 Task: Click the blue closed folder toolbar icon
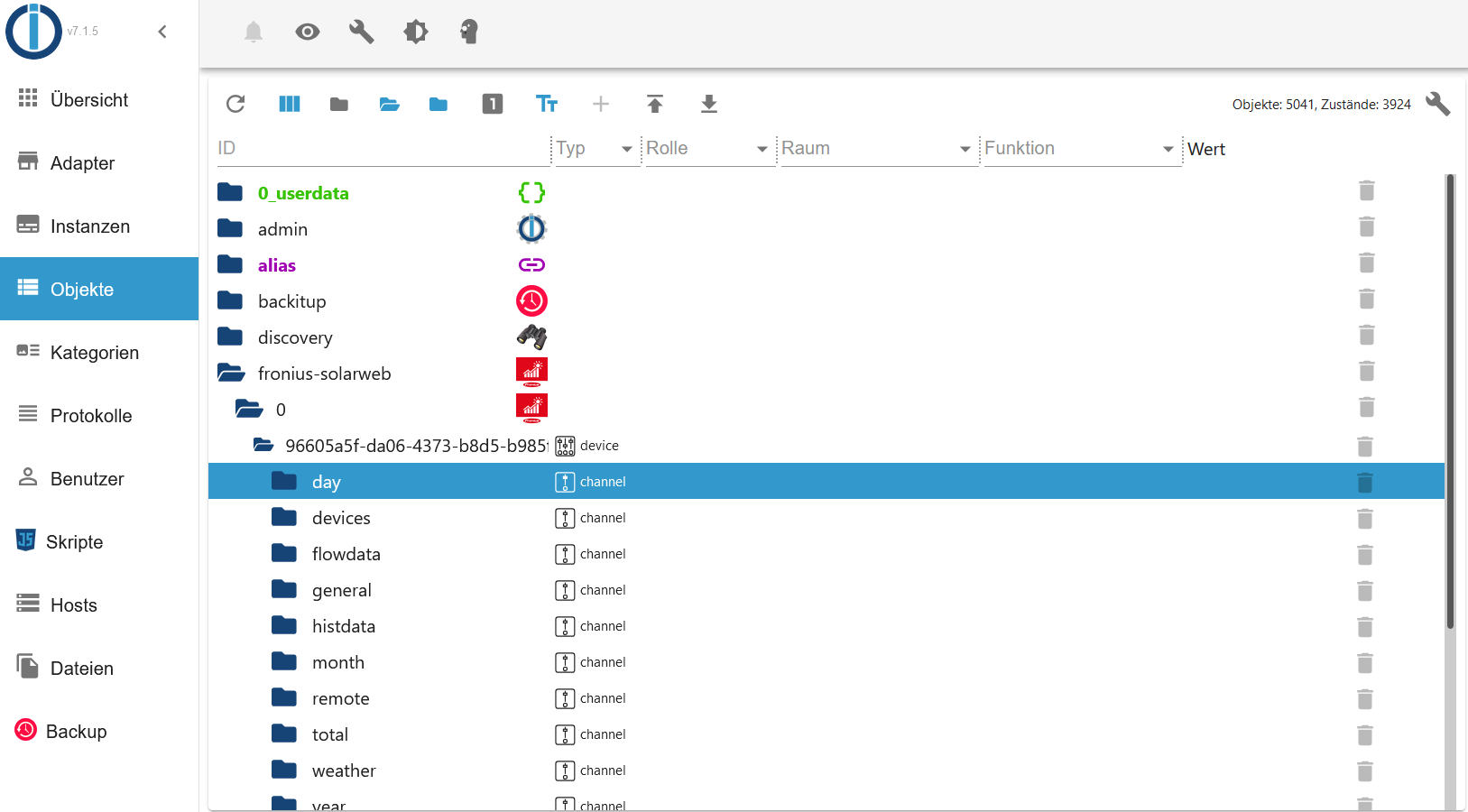point(439,104)
